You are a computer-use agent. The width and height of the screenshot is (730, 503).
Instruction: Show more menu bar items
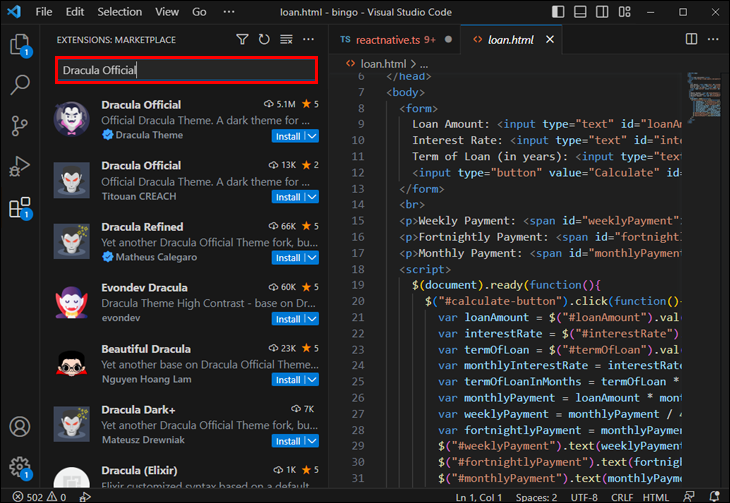[x=229, y=12]
